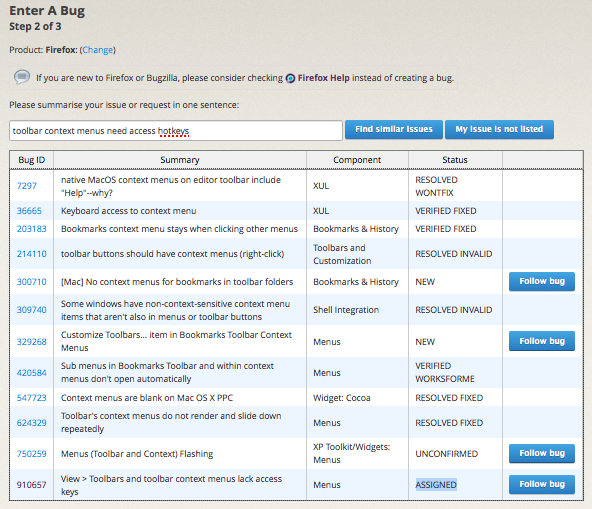Follow bug 910657 about access keys
The width and height of the screenshot is (592, 509).
542,484
